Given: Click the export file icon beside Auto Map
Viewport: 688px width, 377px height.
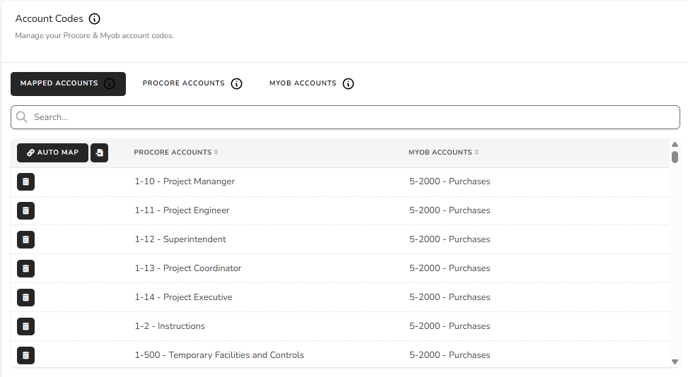Looking at the screenshot, I should (99, 153).
